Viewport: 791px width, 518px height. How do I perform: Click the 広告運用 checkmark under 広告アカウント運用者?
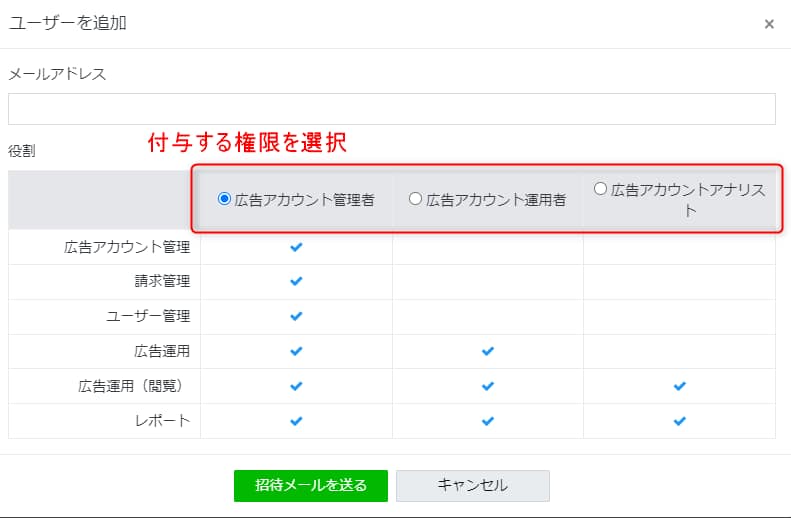pyautogui.click(x=488, y=351)
